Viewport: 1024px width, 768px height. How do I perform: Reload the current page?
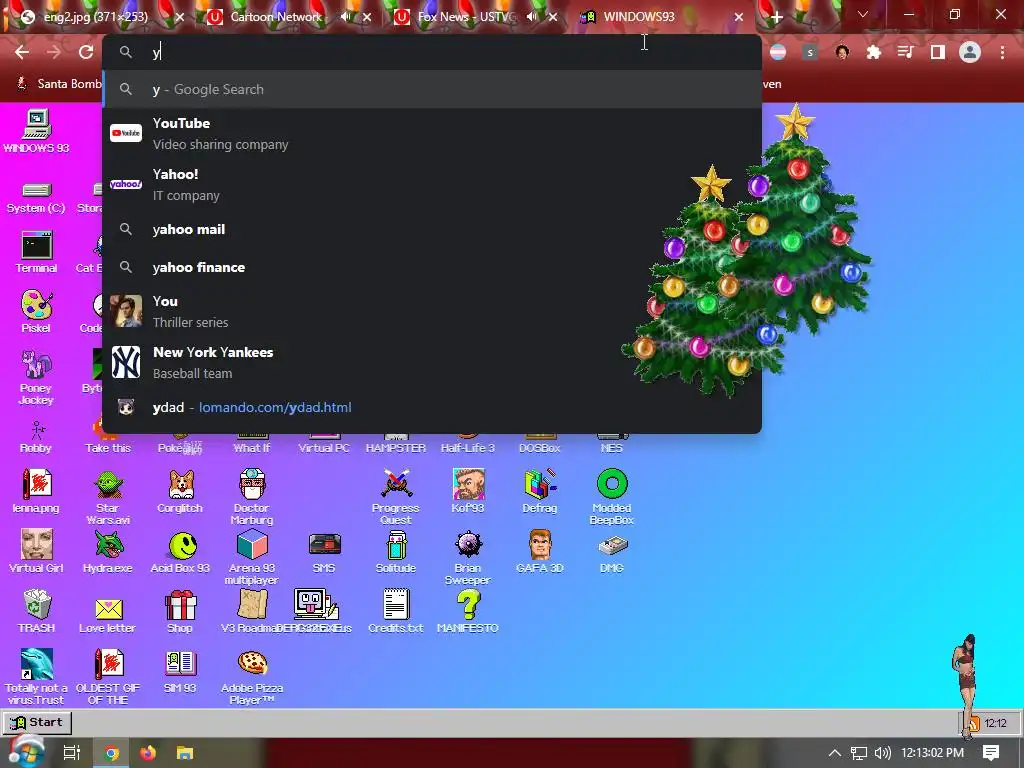[86, 52]
